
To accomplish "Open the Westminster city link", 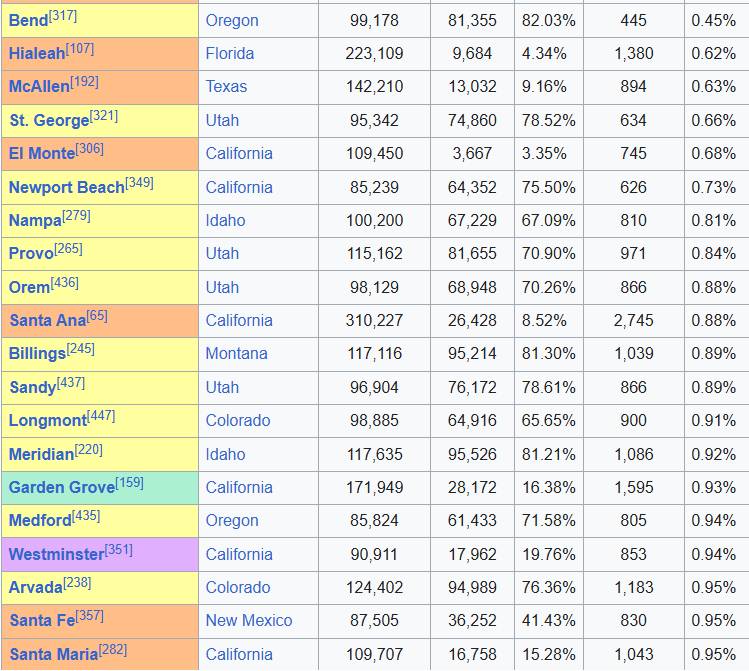I will coord(56,554).
